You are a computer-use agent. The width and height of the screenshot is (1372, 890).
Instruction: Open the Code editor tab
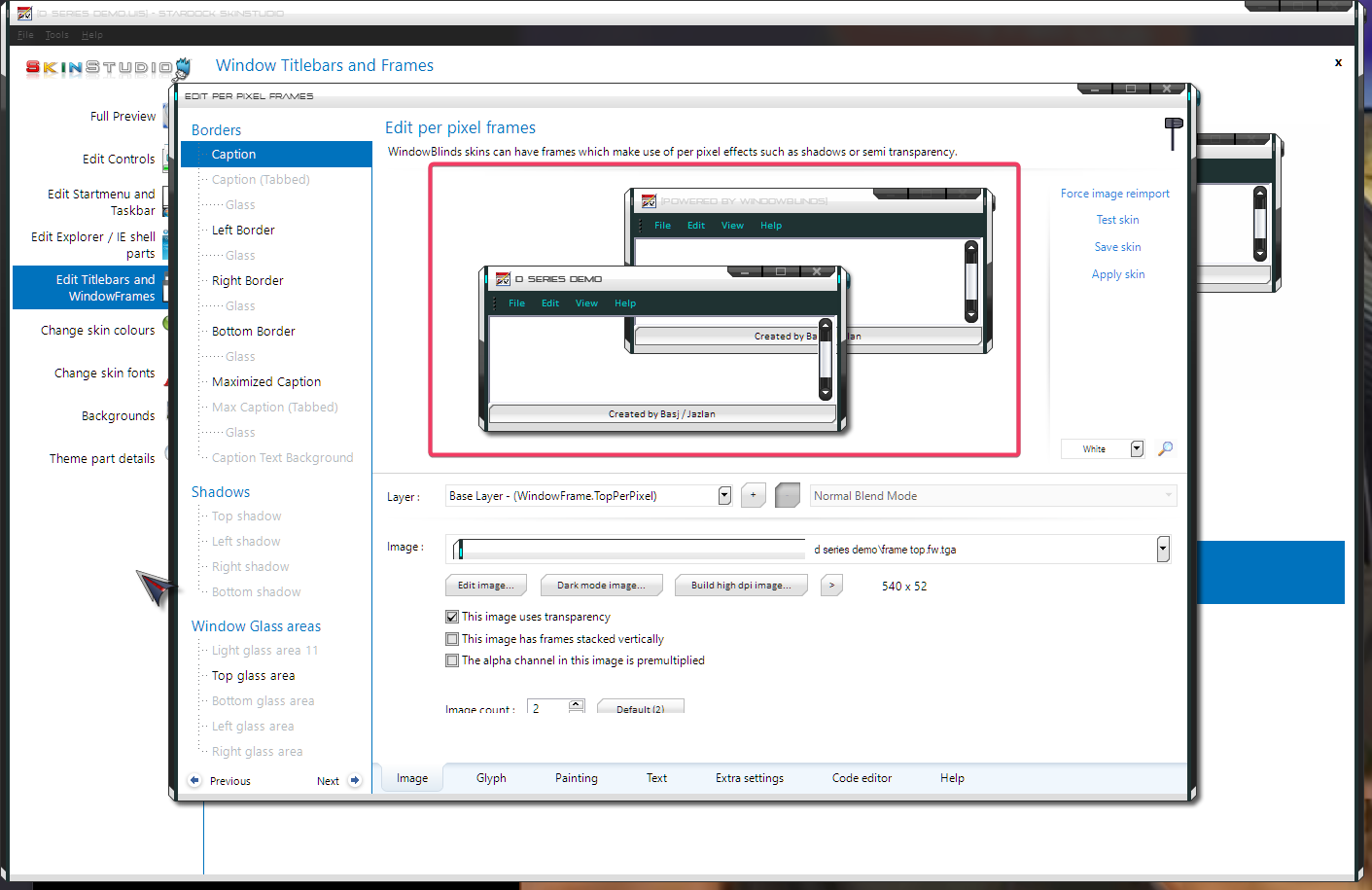862,778
